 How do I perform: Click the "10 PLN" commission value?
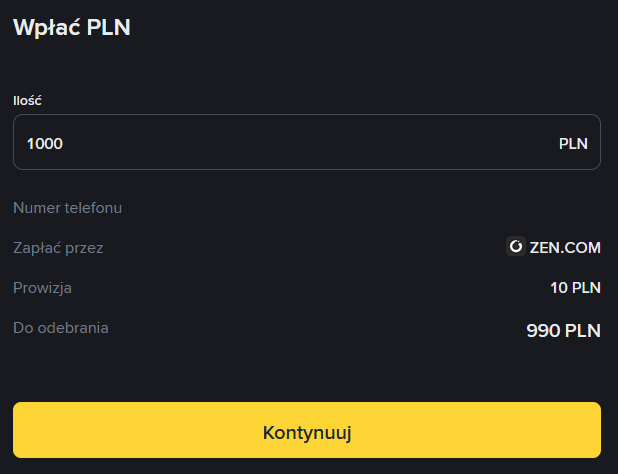[x=575, y=288]
